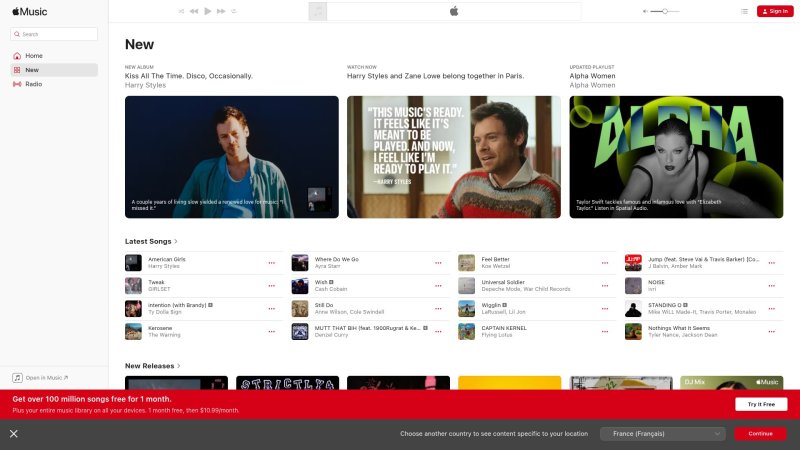The height and width of the screenshot is (450, 800).
Task: Open the playing next queue list
Action: click(x=744, y=11)
